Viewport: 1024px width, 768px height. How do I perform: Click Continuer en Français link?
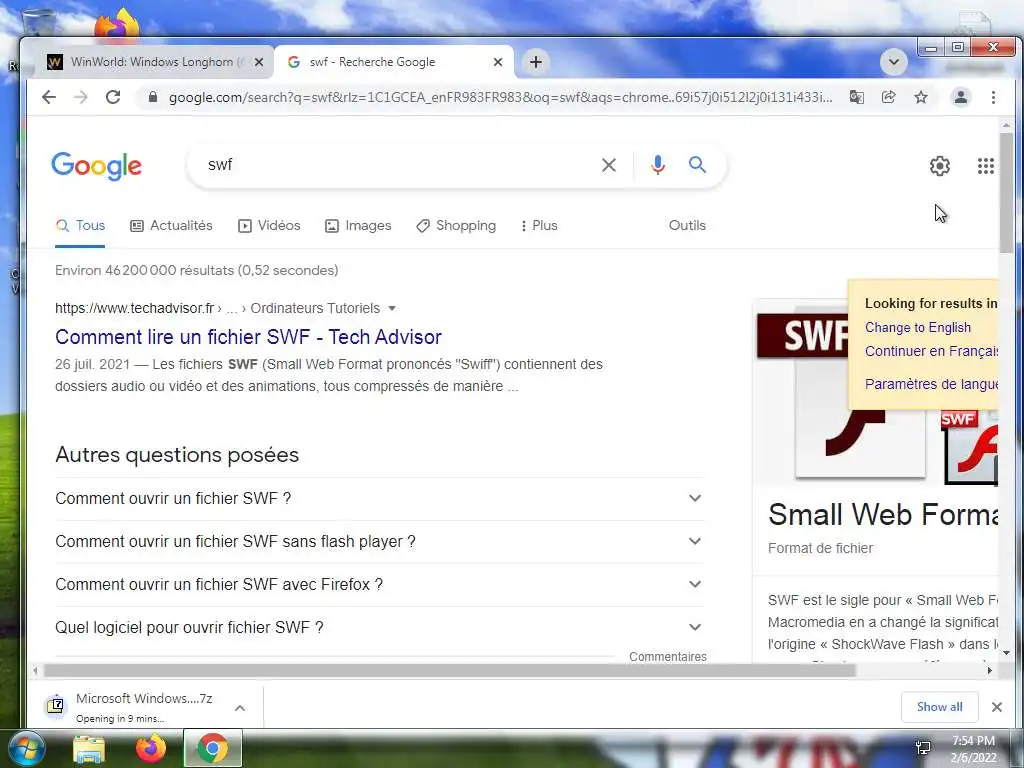click(931, 351)
